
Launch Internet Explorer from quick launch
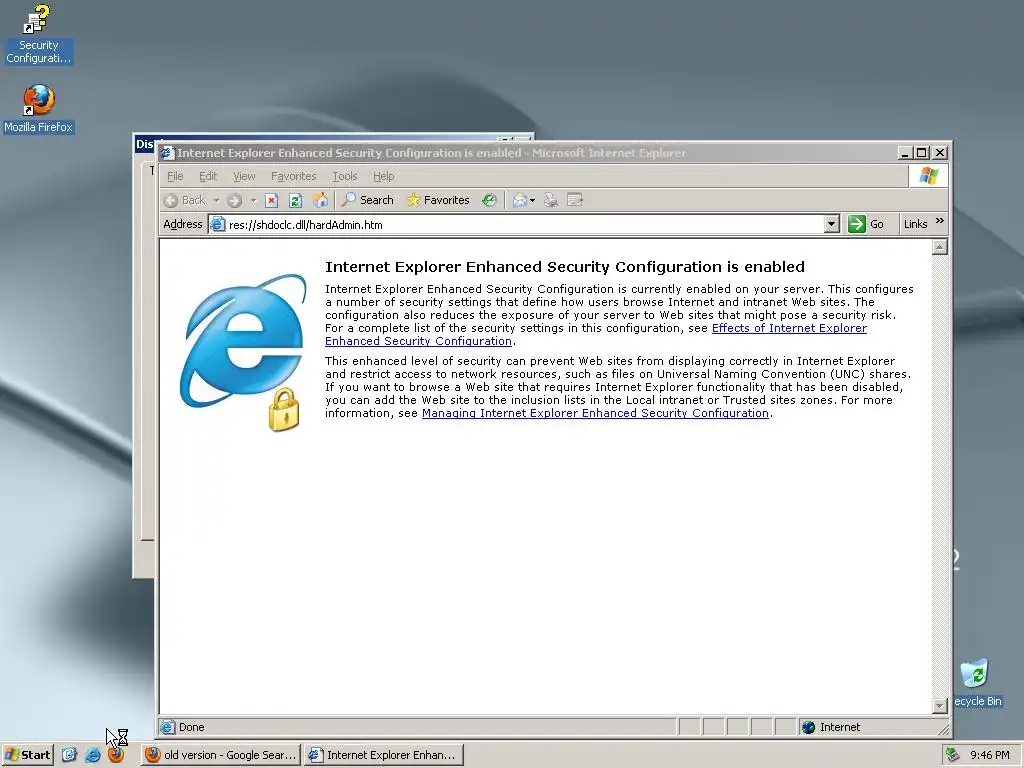point(93,755)
